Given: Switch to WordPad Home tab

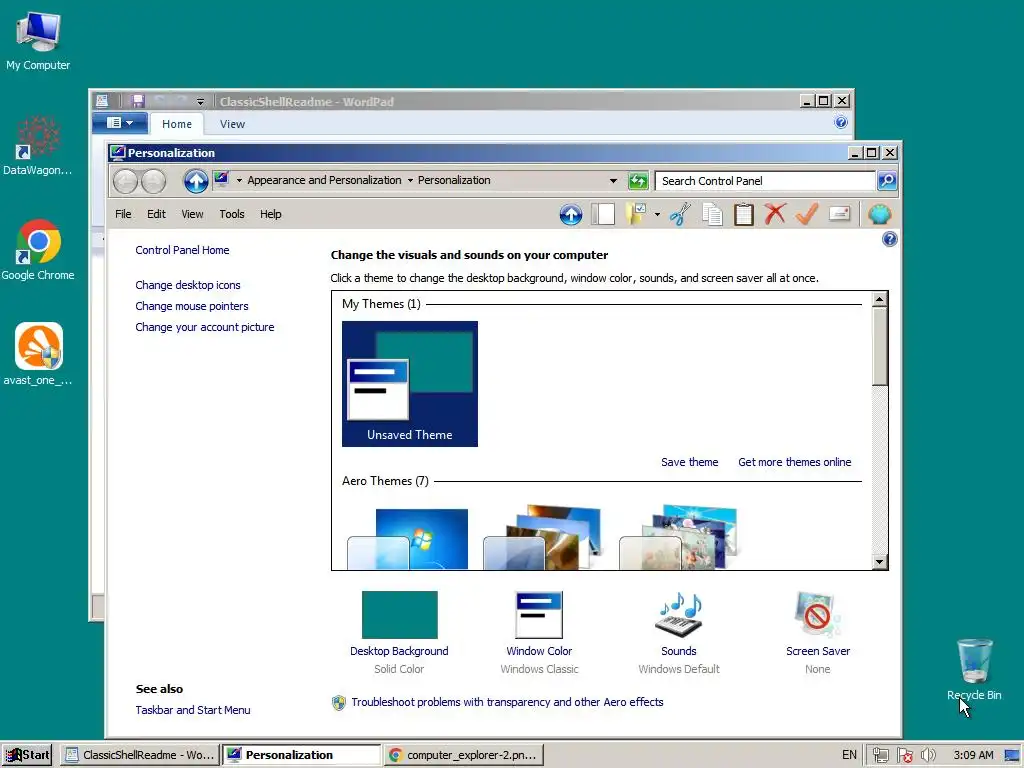Looking at the screenshot, I should pos(177,124).
